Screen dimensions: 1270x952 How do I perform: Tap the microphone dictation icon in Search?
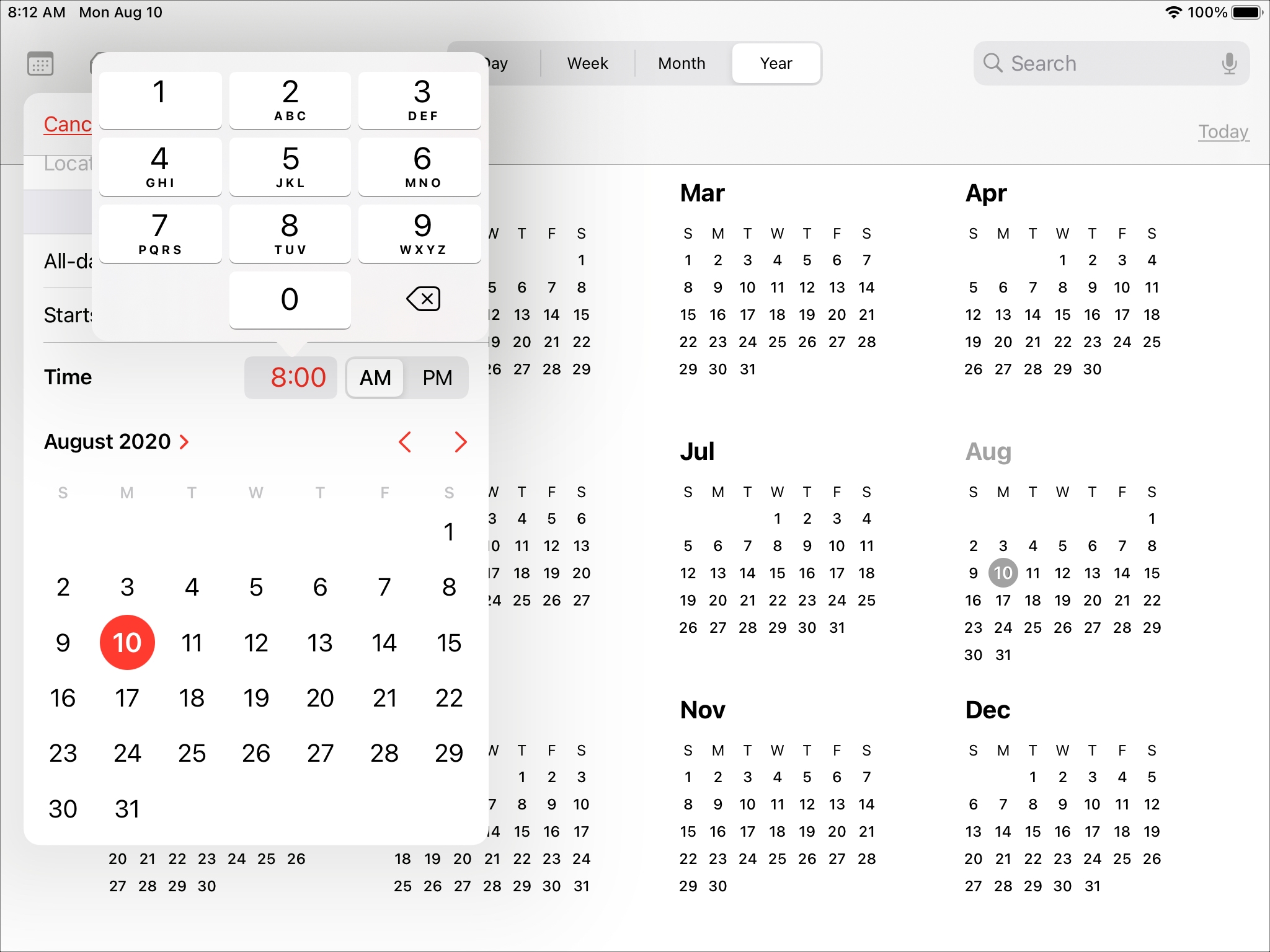1229,63
